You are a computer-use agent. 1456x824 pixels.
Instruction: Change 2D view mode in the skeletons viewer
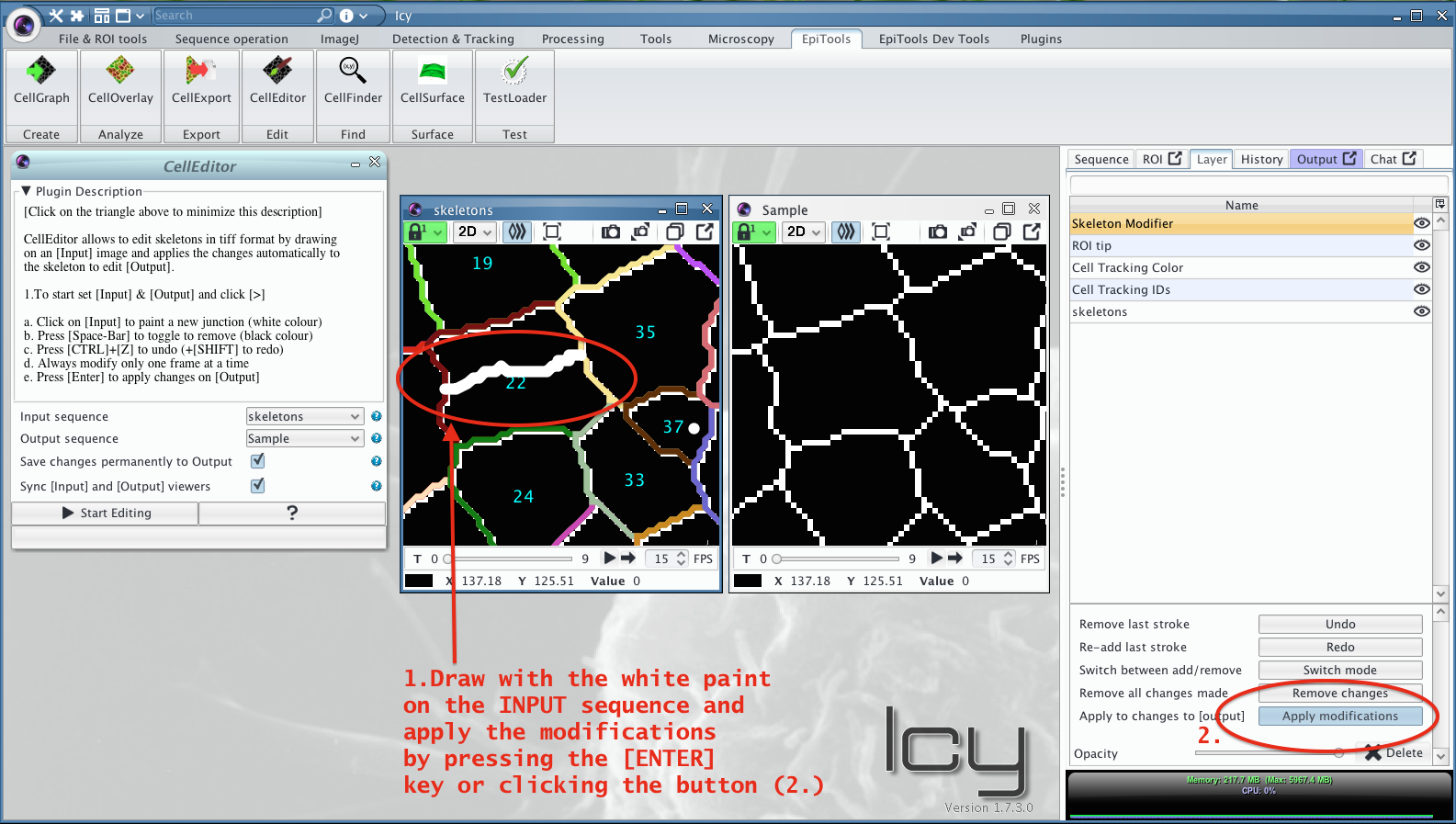[475, 231]
